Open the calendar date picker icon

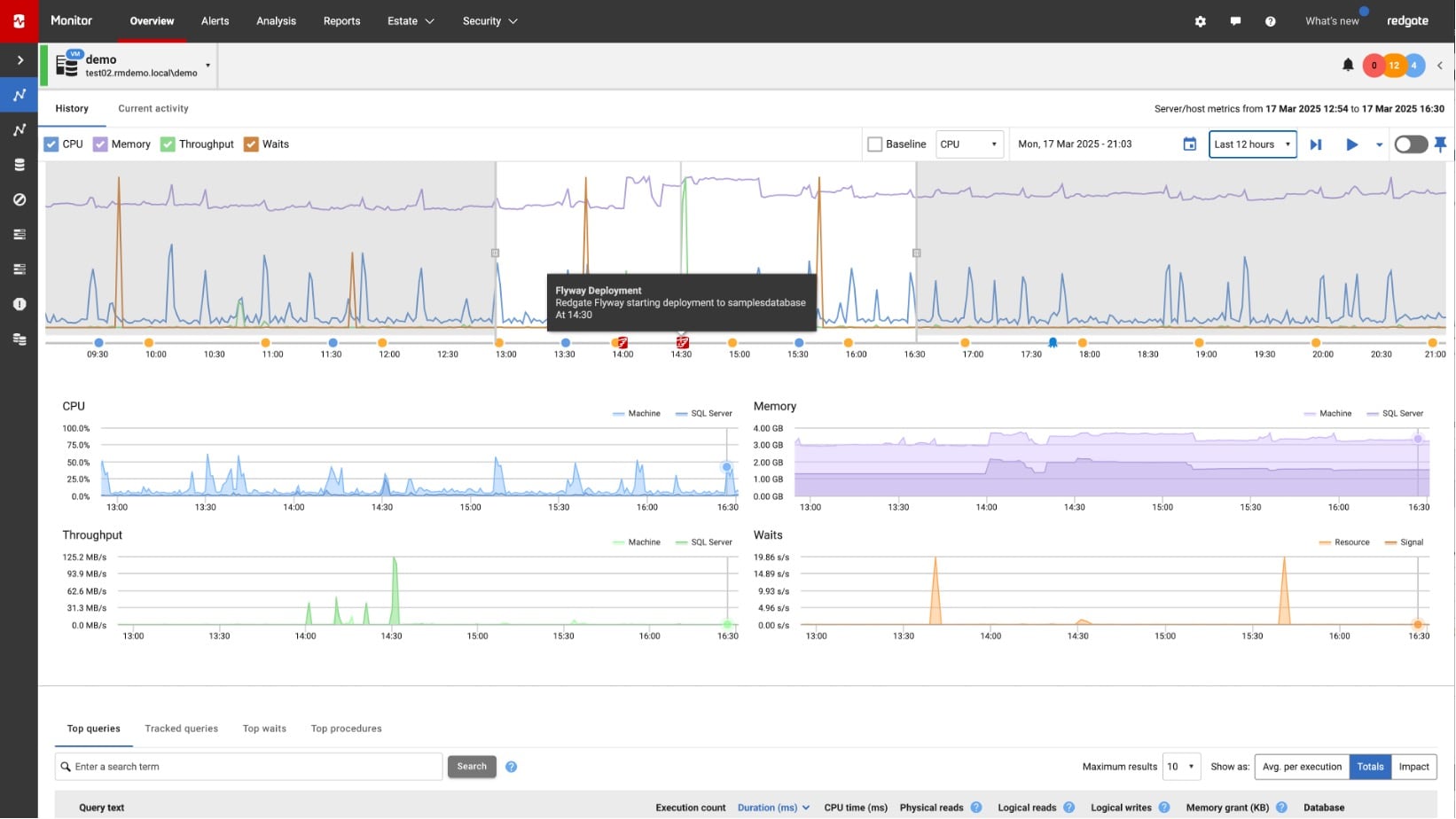(1189, 144)
